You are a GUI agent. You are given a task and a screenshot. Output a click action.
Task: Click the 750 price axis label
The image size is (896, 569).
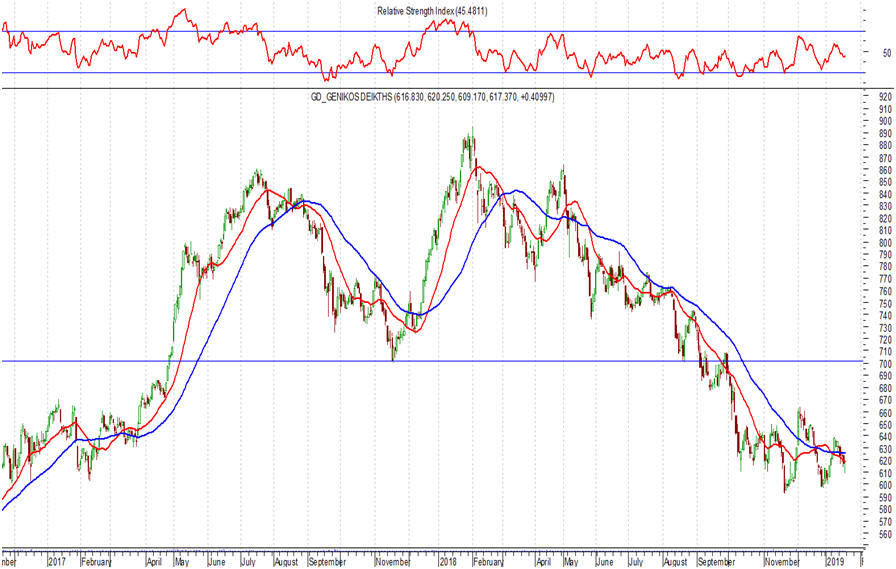coord(885,304)
